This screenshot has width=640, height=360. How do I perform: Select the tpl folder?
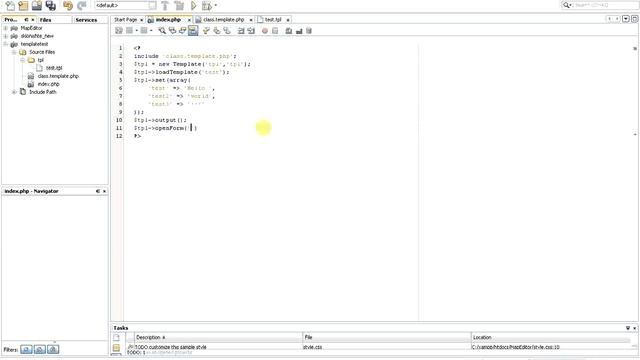click(40, 60)
